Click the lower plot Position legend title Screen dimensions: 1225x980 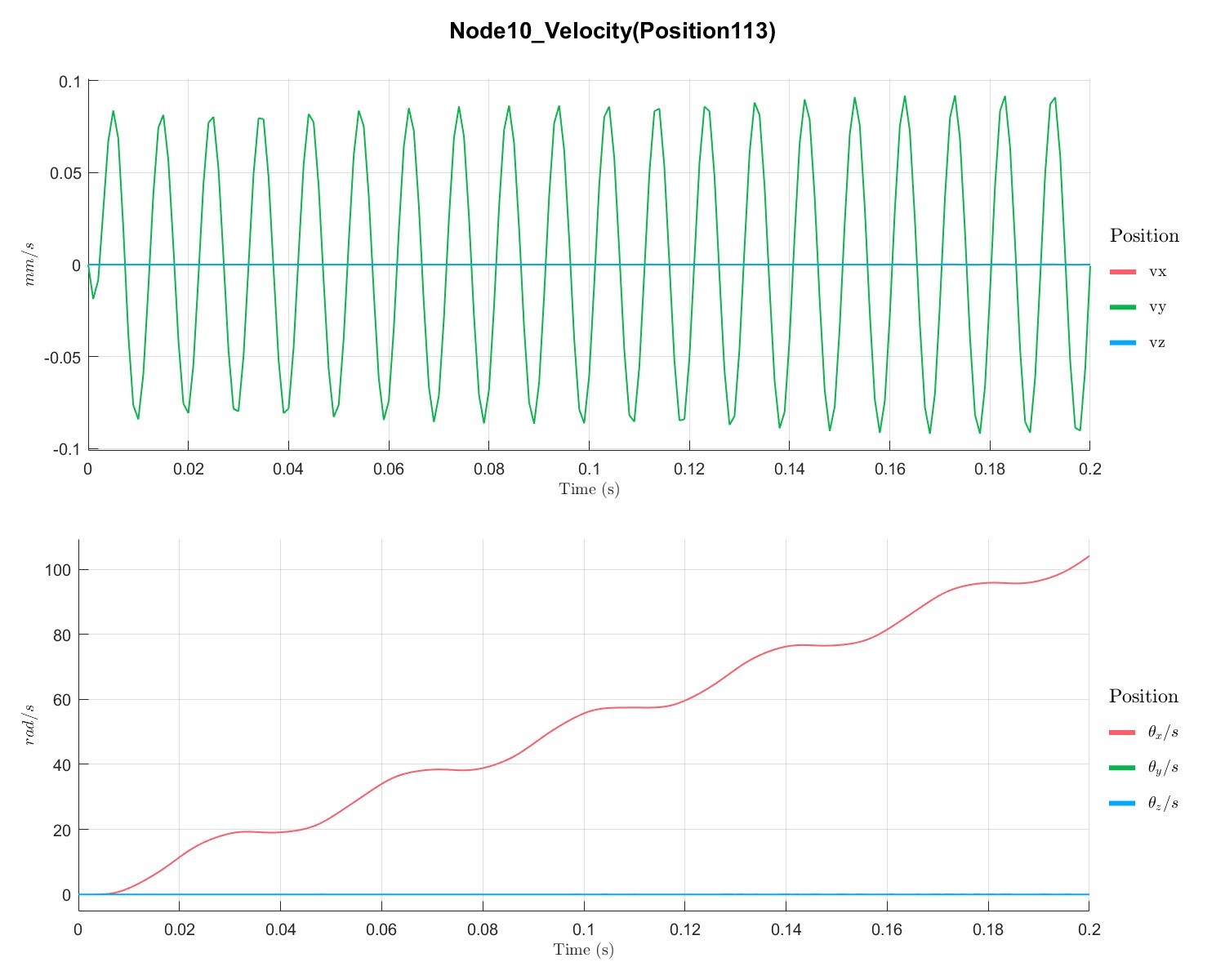coord(1143,697)
